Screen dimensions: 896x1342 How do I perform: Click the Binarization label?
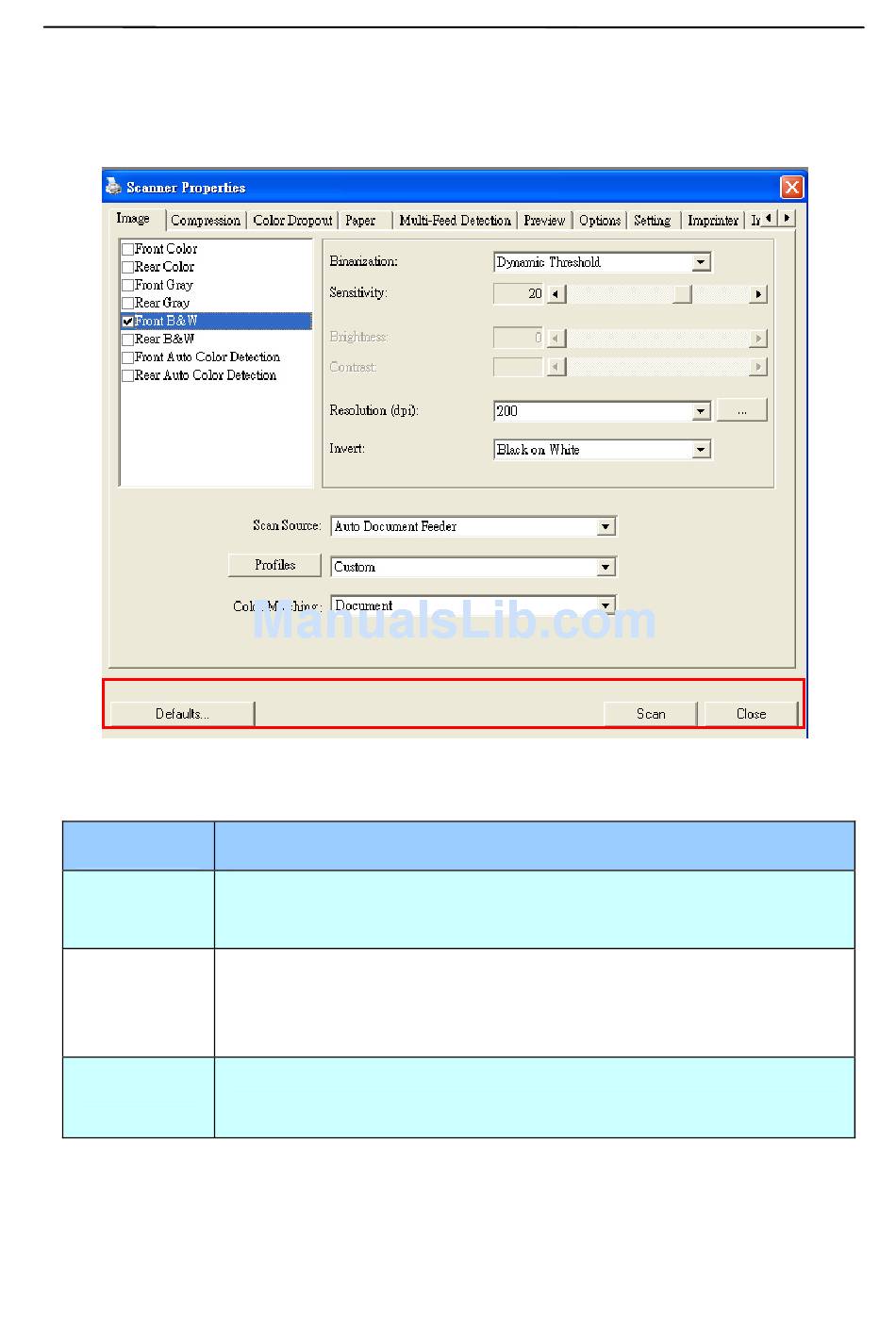tap(363, 261)
